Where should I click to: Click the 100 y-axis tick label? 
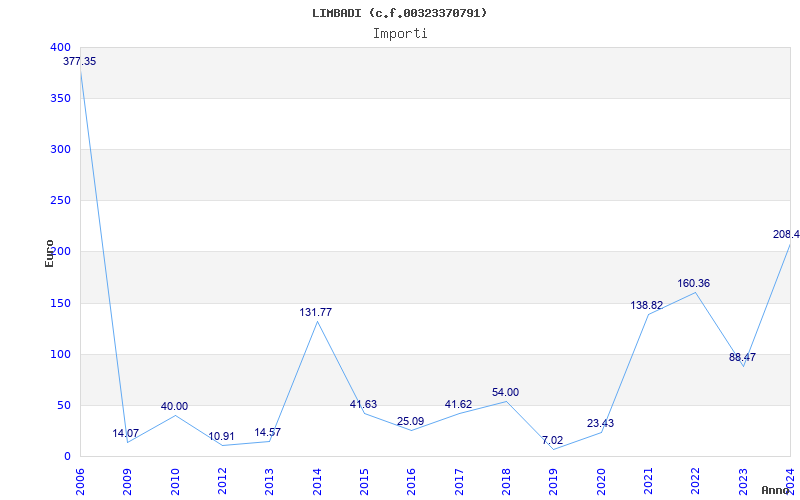point(60,355)
